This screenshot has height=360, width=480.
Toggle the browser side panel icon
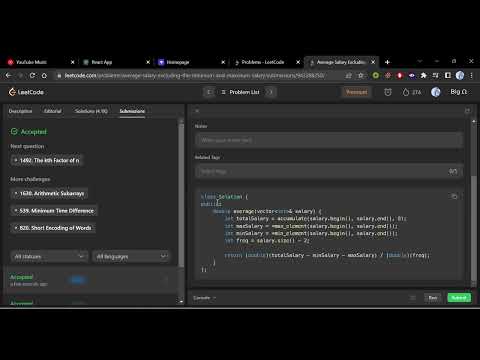(x=448, y=76)
